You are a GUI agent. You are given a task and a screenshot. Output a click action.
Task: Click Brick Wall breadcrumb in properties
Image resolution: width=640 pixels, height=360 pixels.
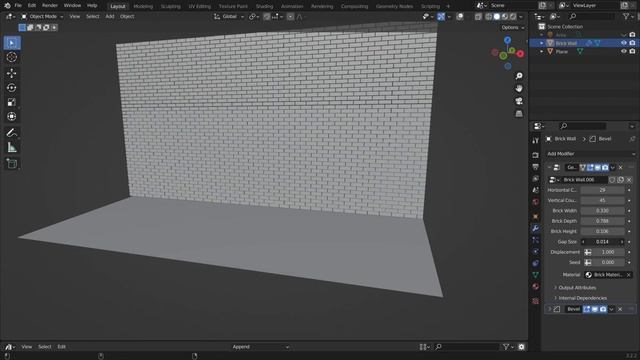pos(565,139)
